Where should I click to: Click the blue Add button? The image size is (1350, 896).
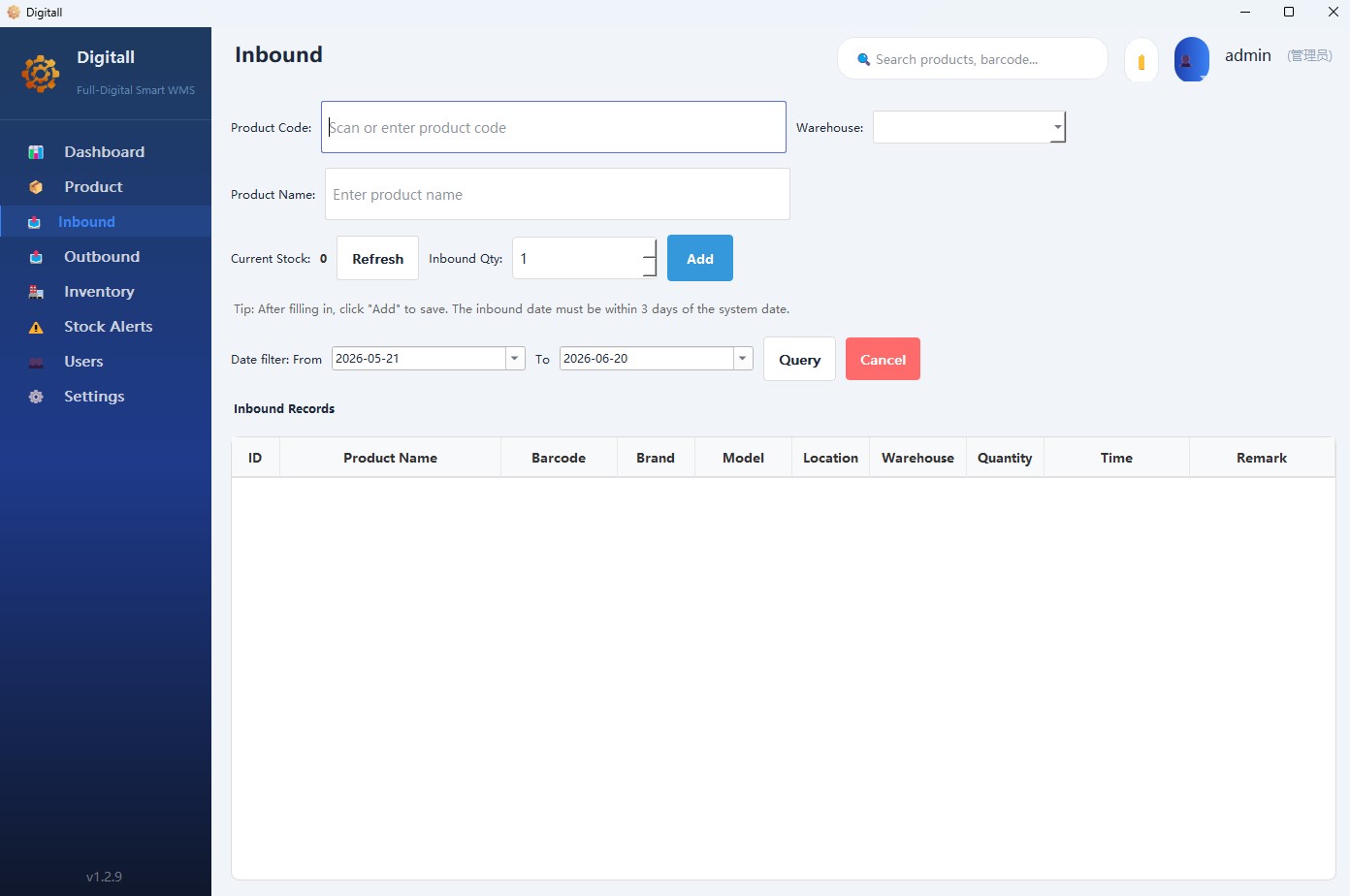tap(700, 259)
